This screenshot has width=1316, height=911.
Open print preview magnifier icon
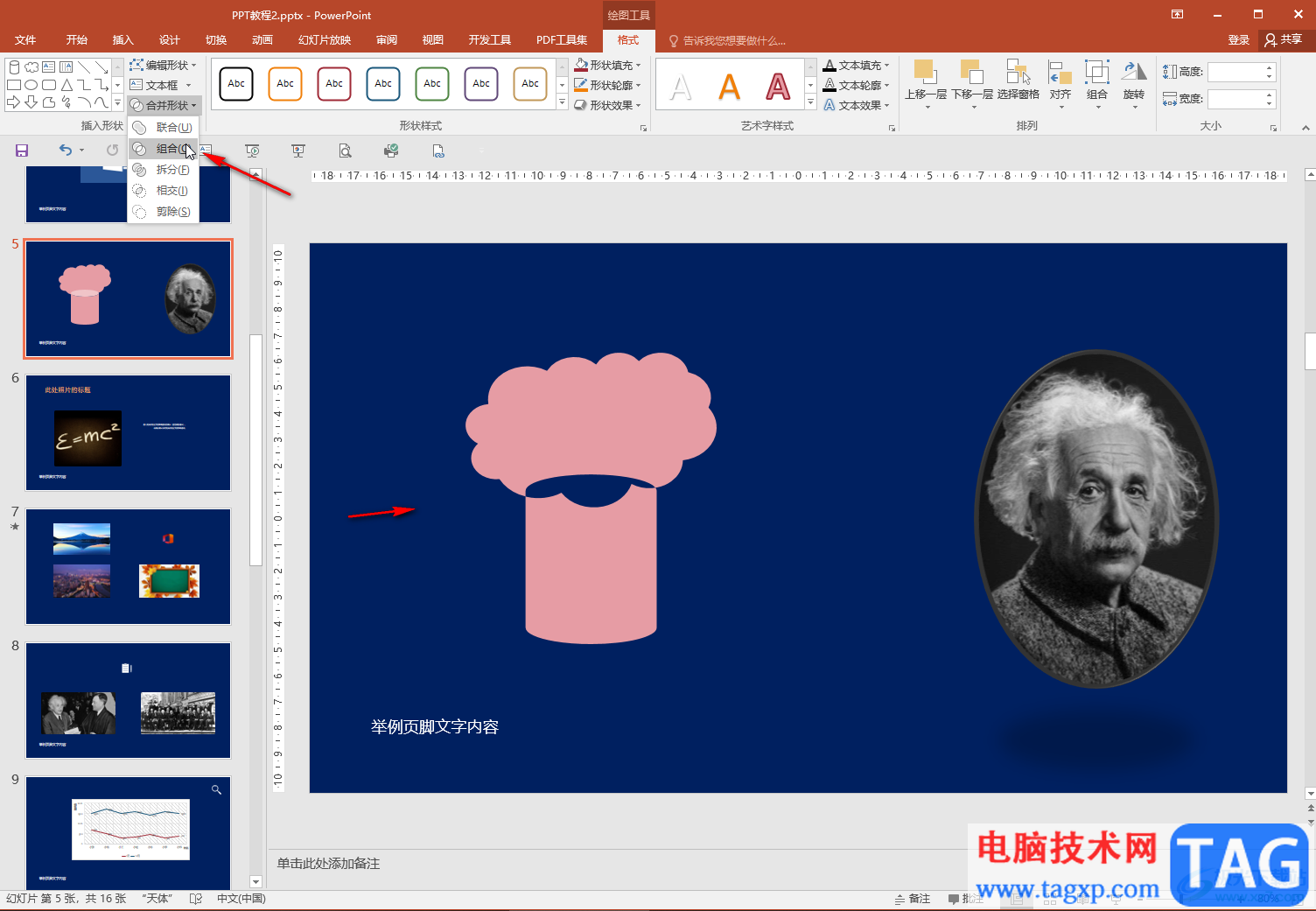click(345, 151)
